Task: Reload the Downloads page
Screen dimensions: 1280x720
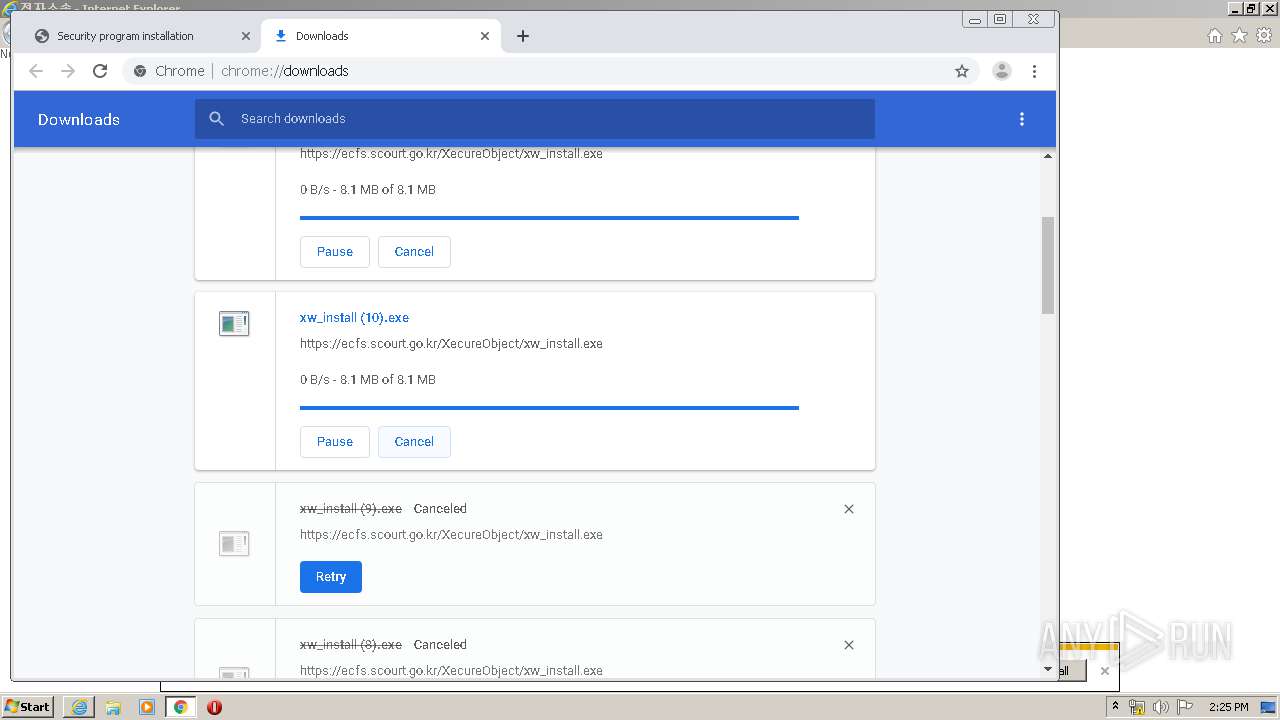Action: point(100,71)
